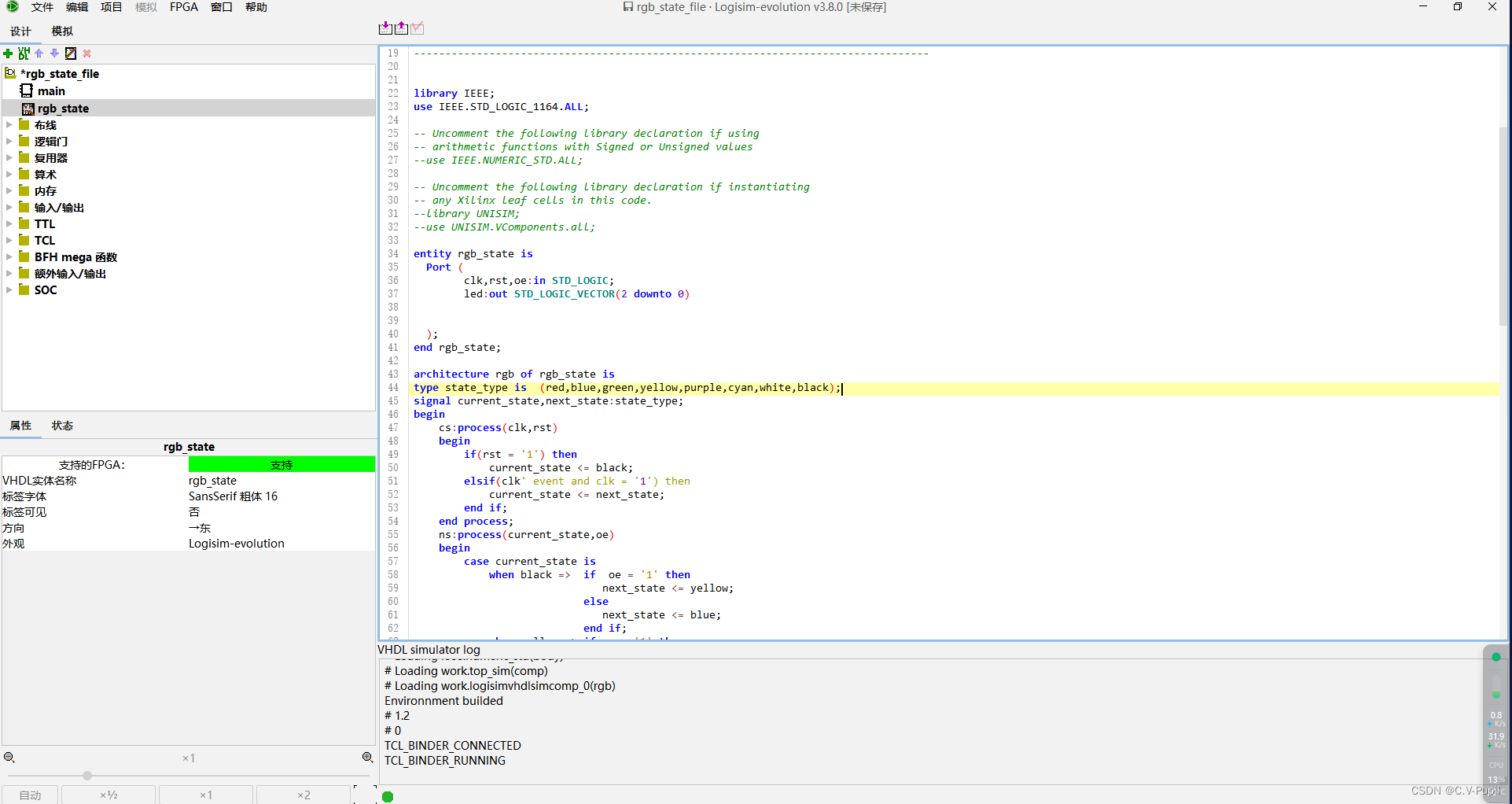This screenshot has width=1512, height=804.
Task: Click the add VHDL entity icon
Action: [24, 53]
